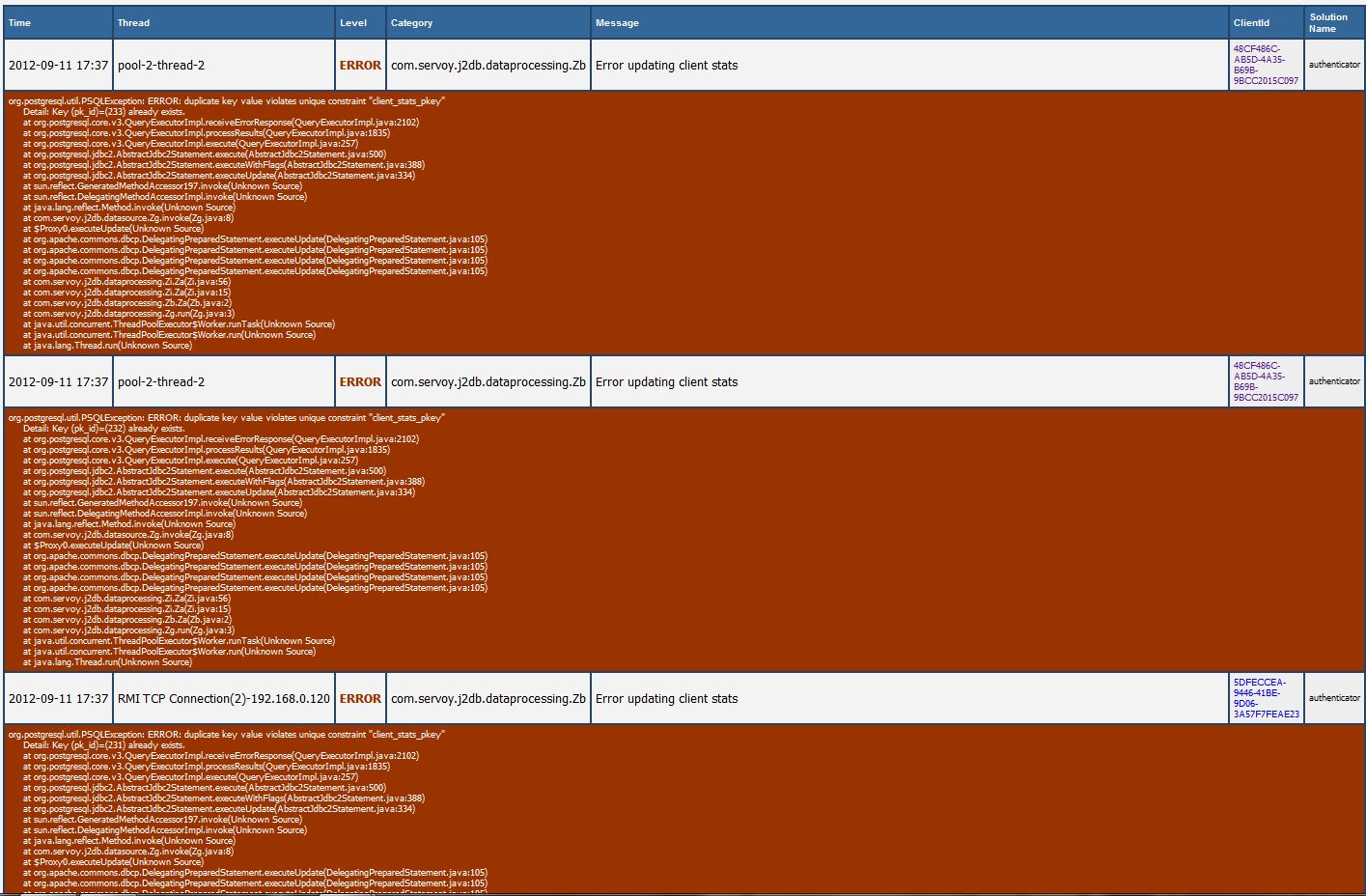Select 'pool-2-thread-2' above the pk_id 232 trace

tap(161, 381)
